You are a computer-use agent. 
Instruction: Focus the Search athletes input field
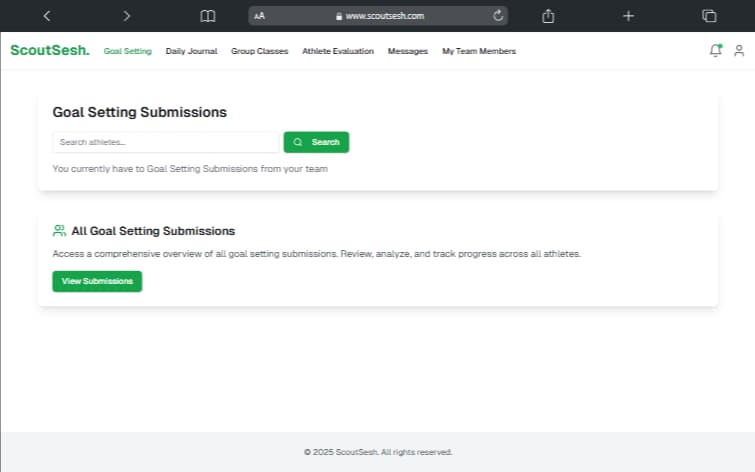pyautogui.click(x=165, y=142)
